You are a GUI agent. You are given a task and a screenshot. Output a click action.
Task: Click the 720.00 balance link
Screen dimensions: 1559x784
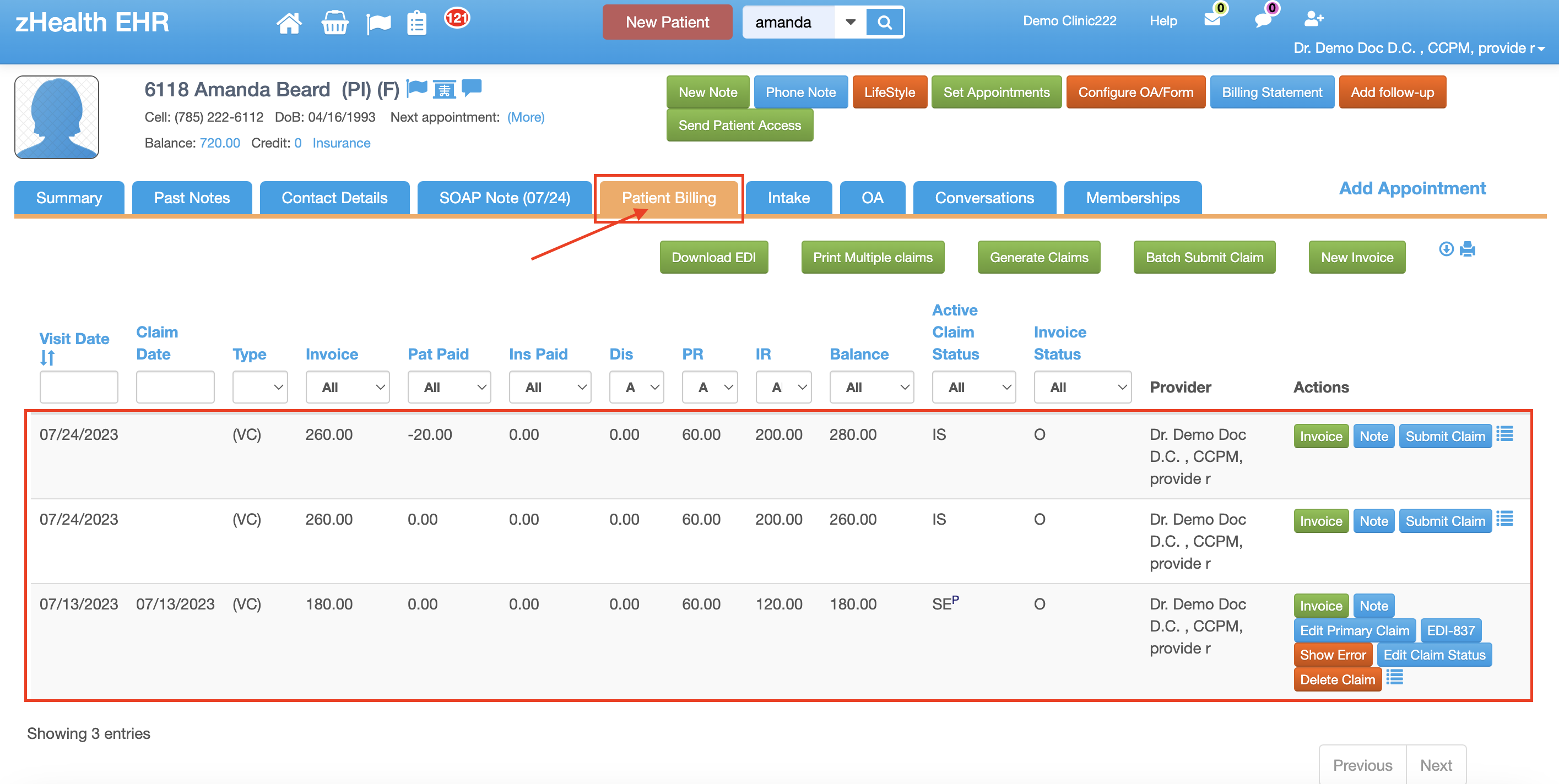(220, 143)
